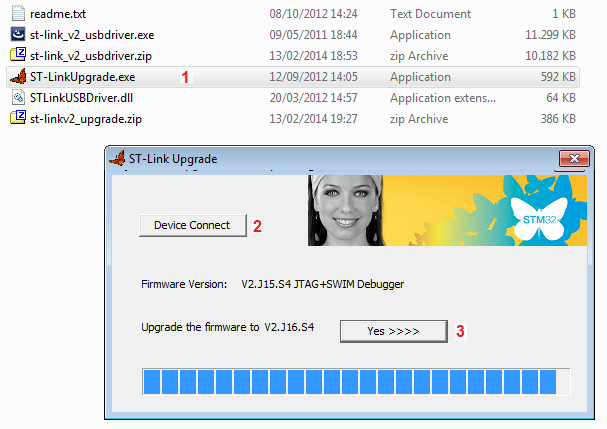Click the date 12/09/2012 14:05
Viewport: 607px width, 429px height.
313,77
